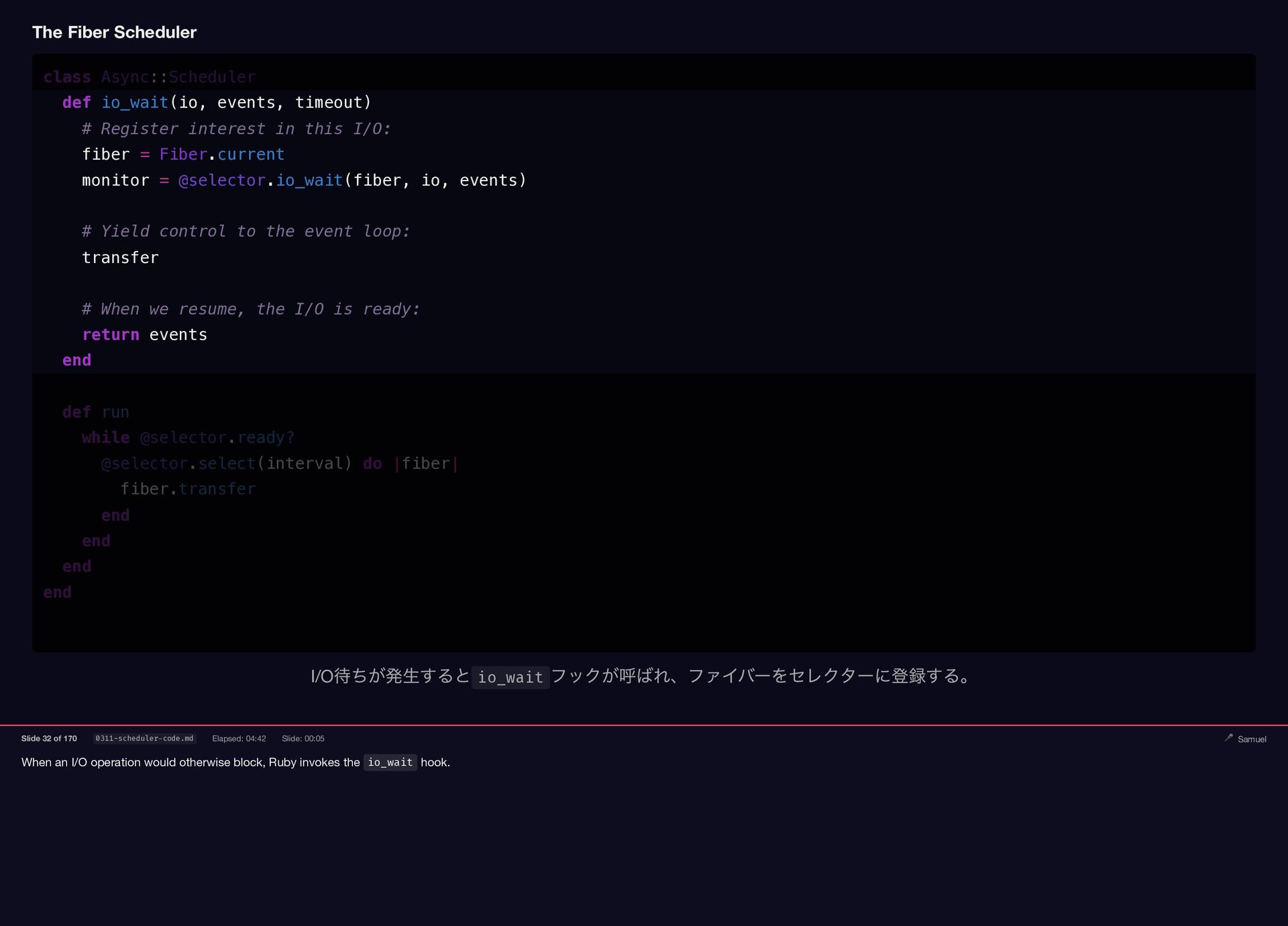Click the io_wait code tag in speaker notes

coord(390,762)
